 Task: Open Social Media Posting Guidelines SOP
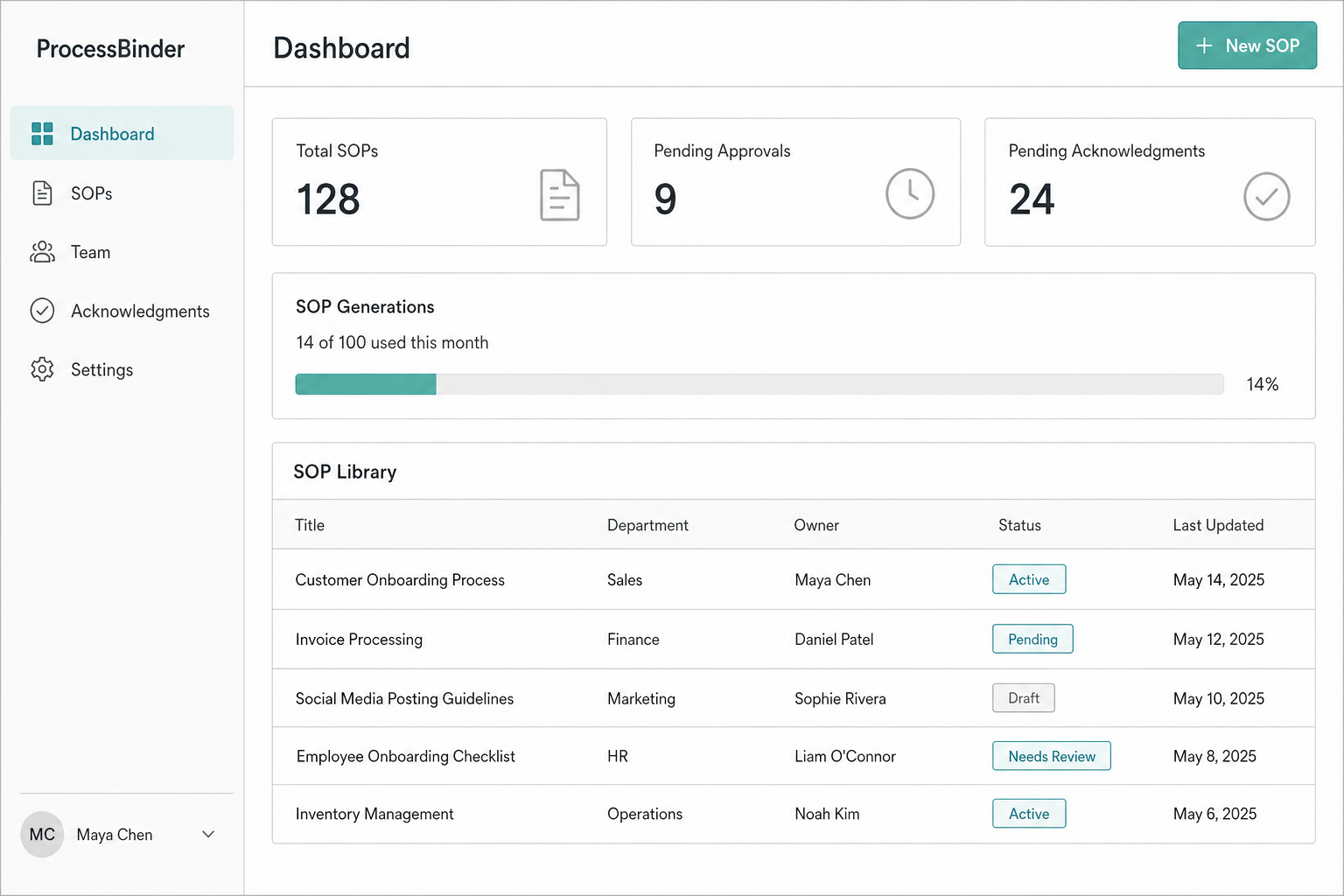(x=404, y=698)
